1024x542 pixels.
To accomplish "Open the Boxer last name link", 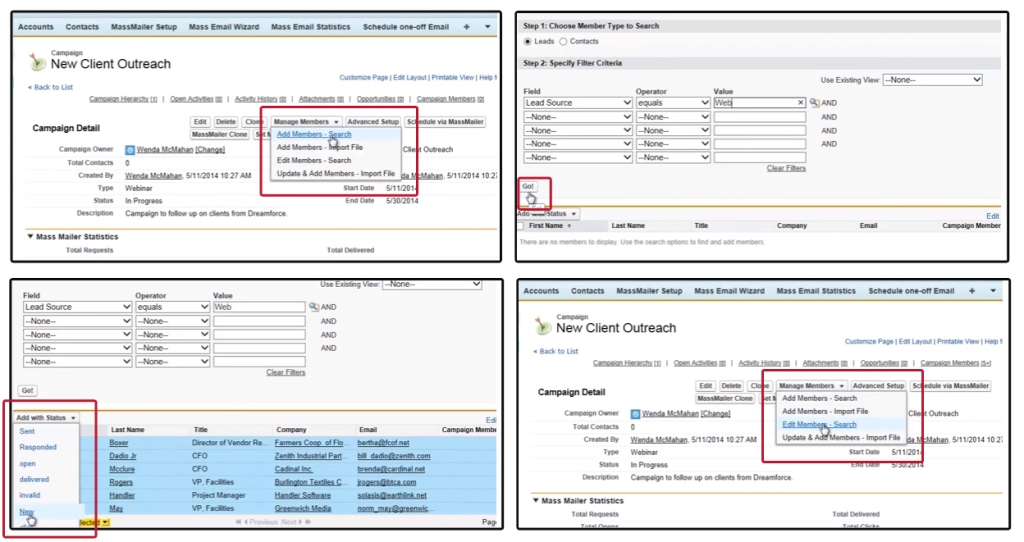I will 119,442.
